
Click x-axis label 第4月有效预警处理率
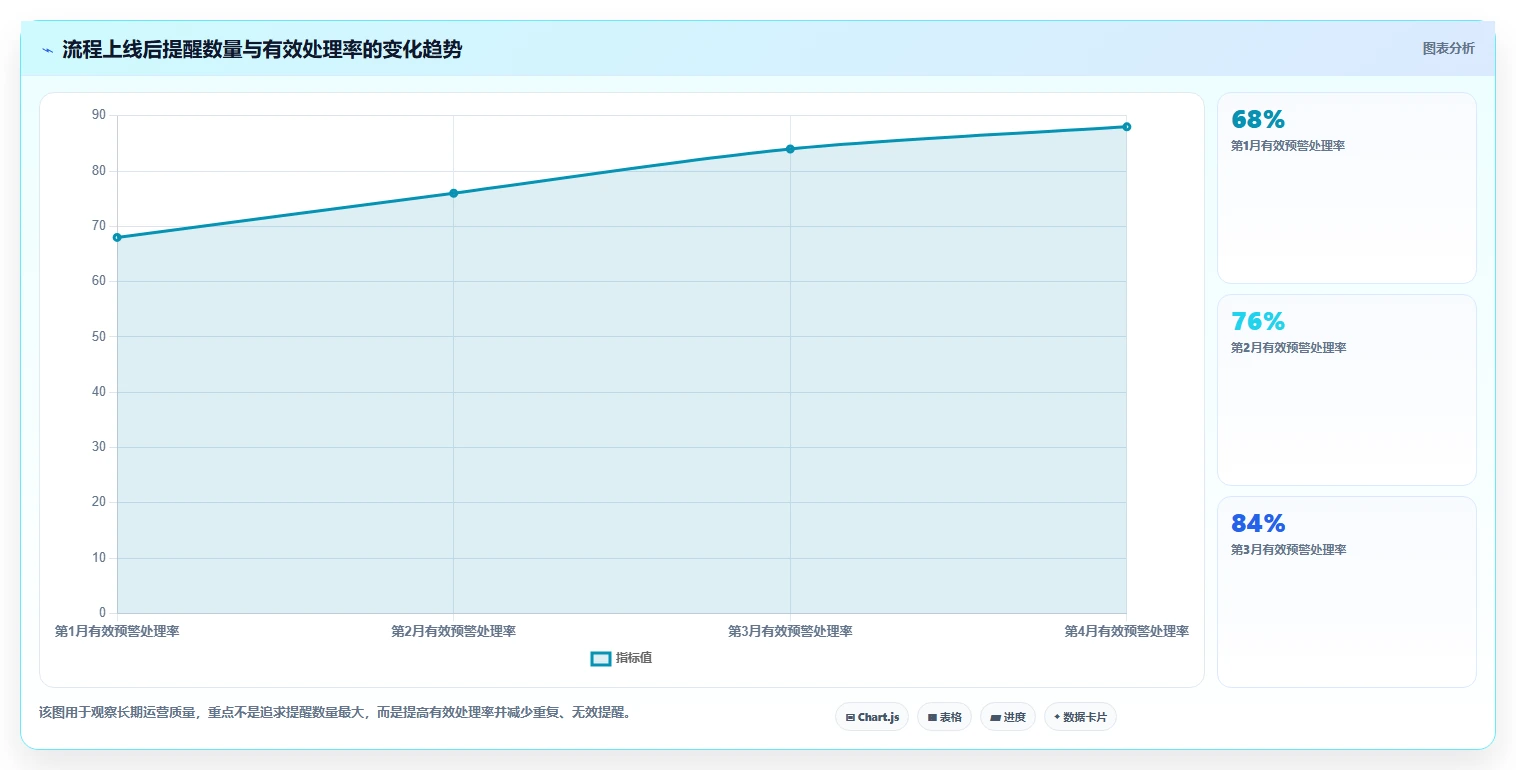(1126, 631)
